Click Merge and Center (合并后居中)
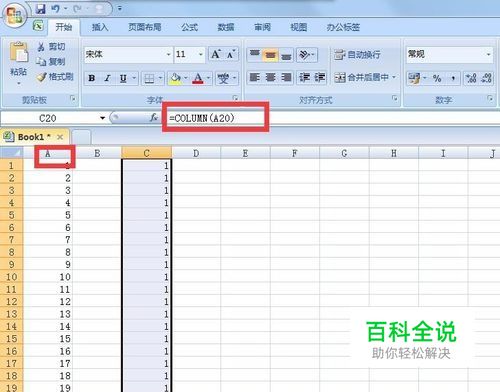 click(361, 78)
